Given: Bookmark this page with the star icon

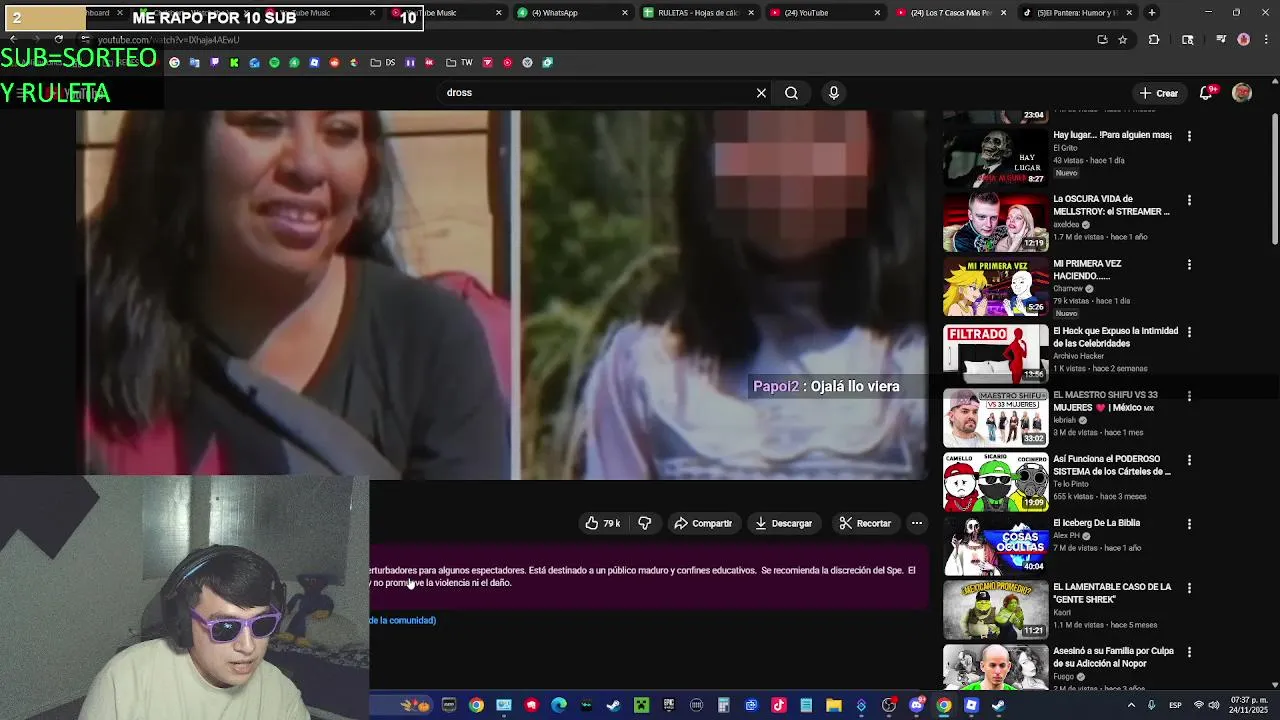Looking at the screenshot, I should 1123,40.
